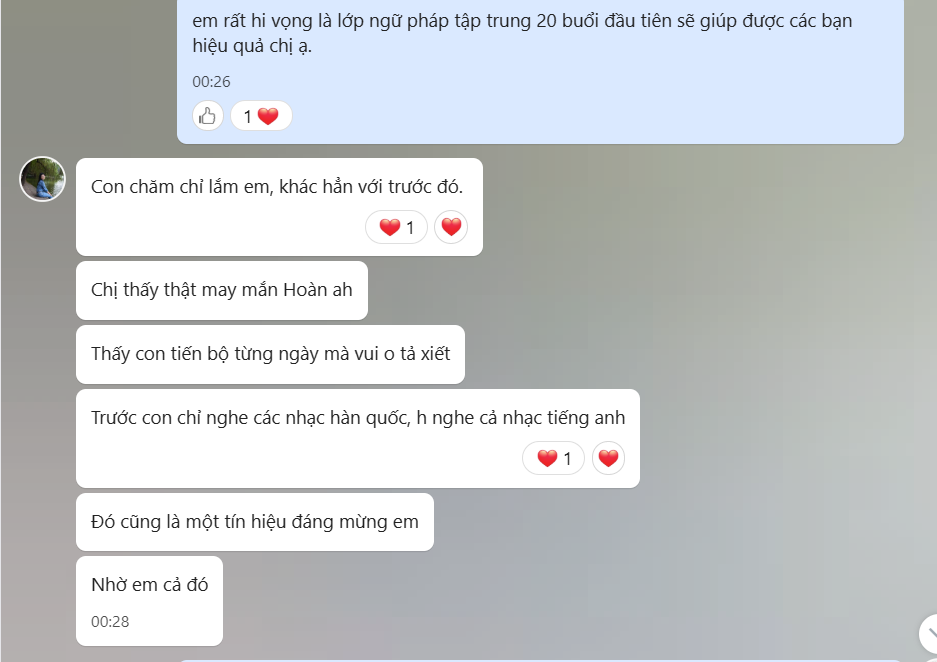
Task: Jump to latest messages with down-arrow button
Action: (x=929, y=633)
